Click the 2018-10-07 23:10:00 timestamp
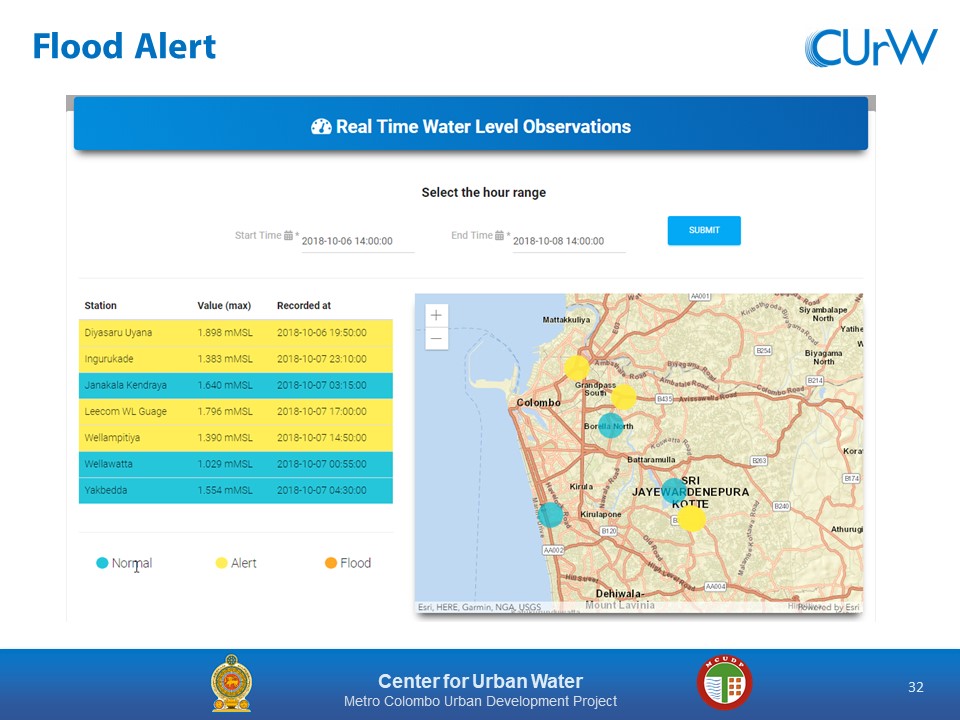This screenshot has height=720, width=960. coord(322,359)
